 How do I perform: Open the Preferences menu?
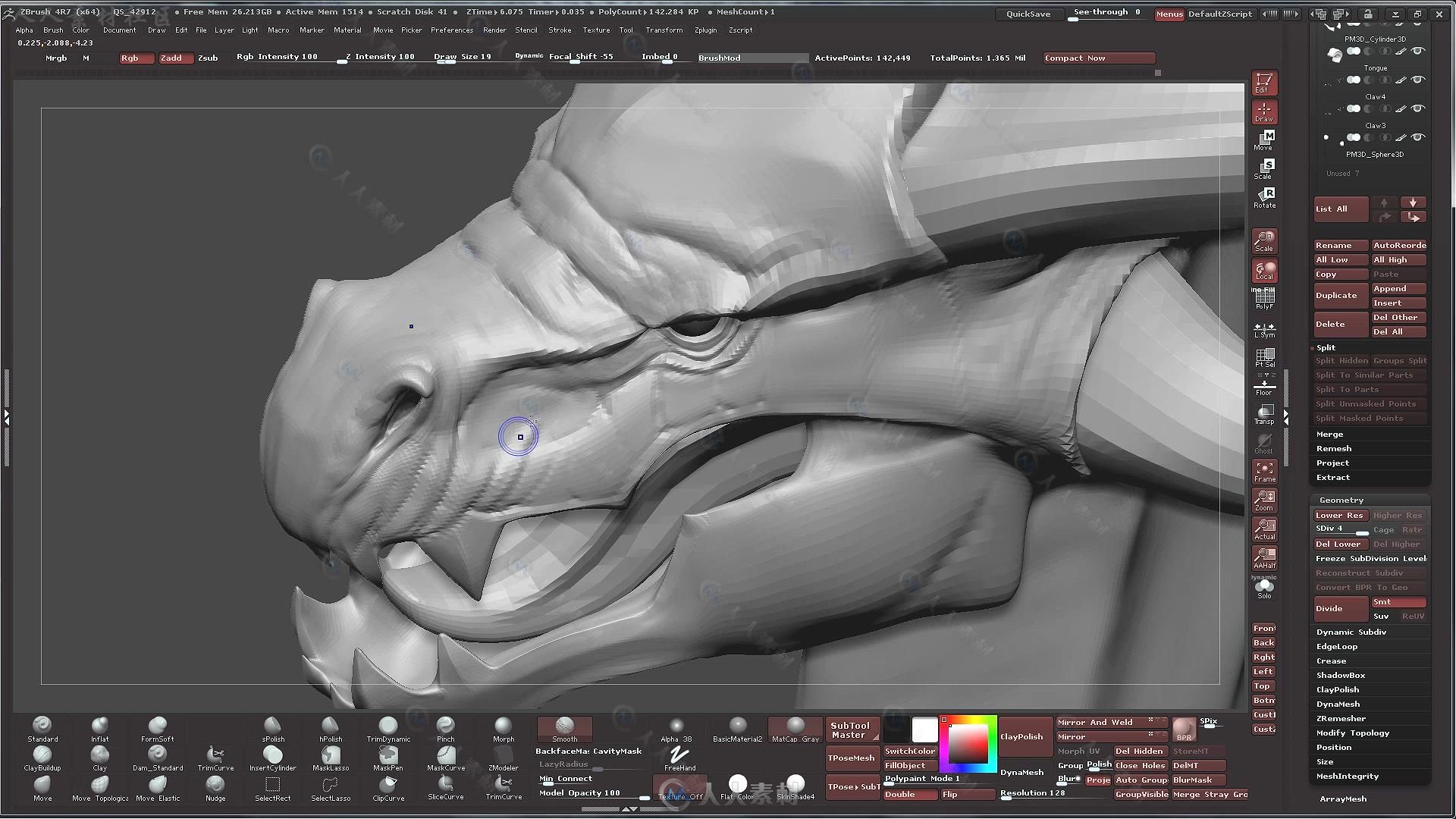452,30
